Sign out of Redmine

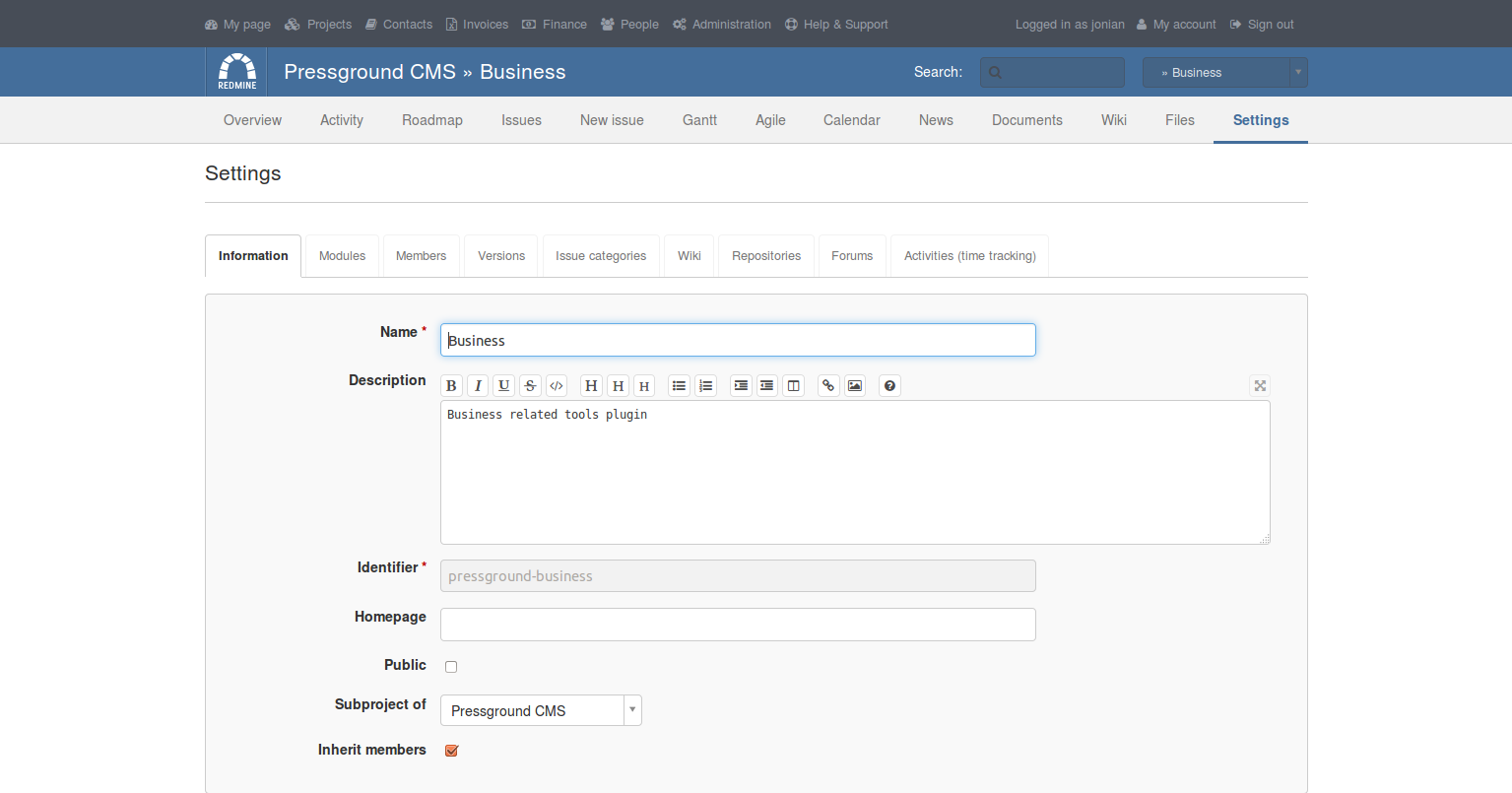pyautogui.click(x=1269, y=24)
